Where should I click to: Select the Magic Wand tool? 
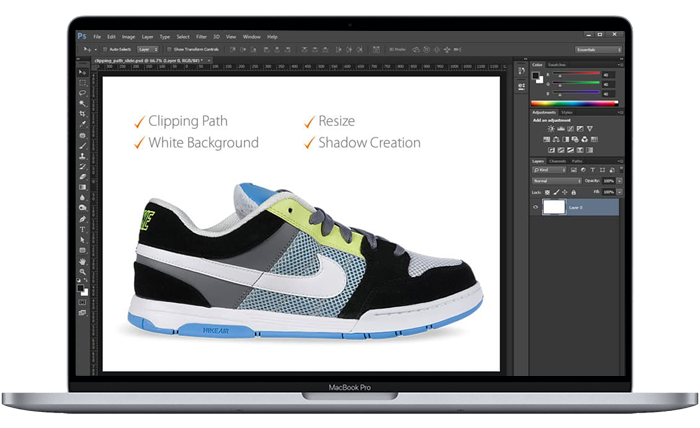pyautogui.click(x=83, y=104)
